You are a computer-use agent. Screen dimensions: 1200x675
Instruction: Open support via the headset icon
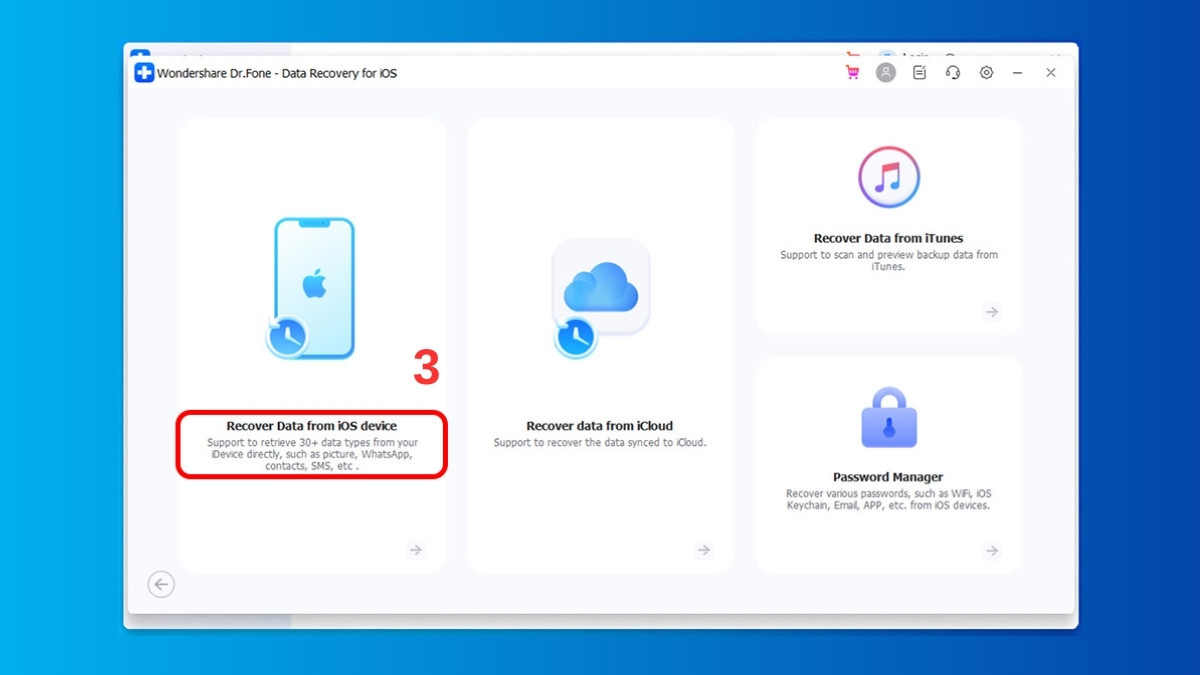tap(952, 72)
